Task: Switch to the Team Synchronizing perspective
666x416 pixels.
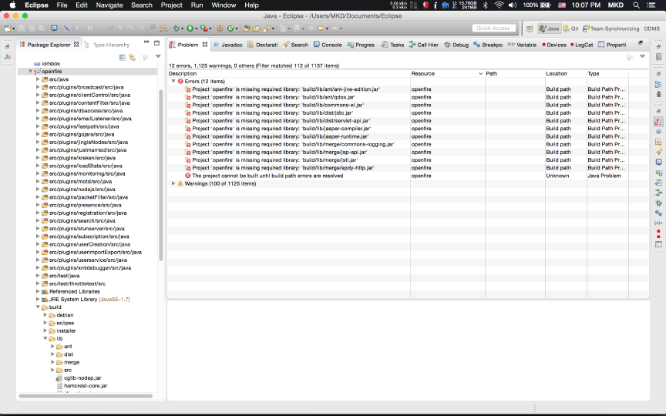Action: (611, 29)
